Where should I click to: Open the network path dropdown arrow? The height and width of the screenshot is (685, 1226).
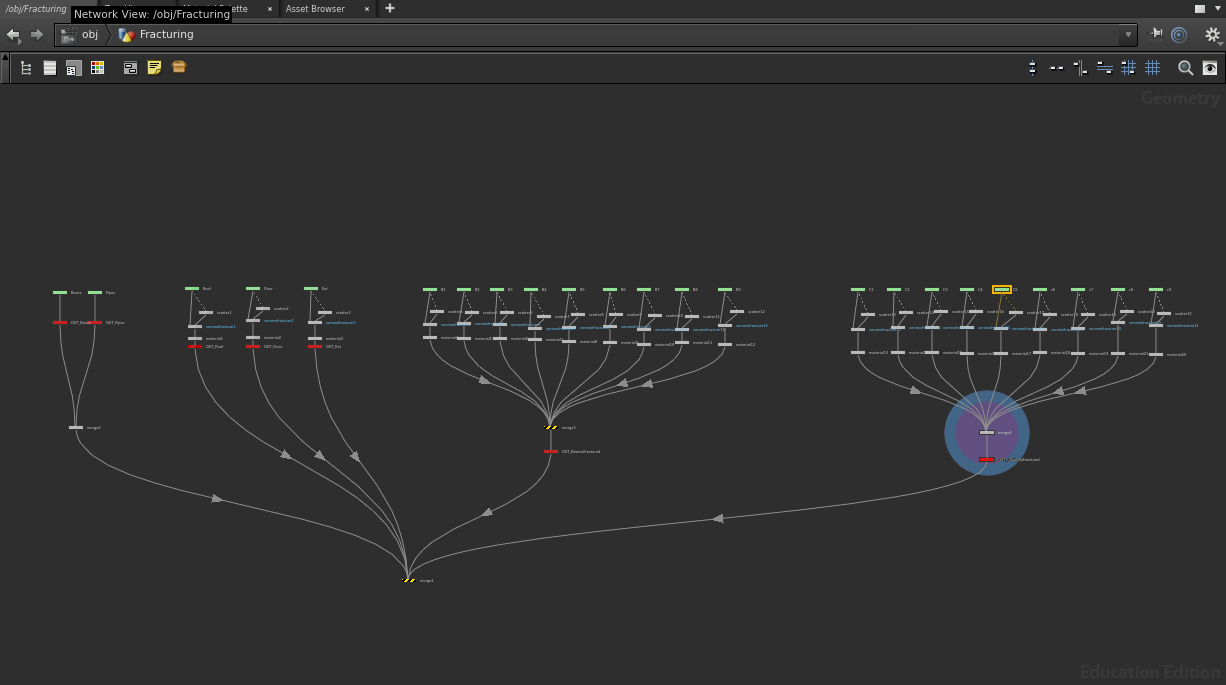click(x=1129, y=34)
